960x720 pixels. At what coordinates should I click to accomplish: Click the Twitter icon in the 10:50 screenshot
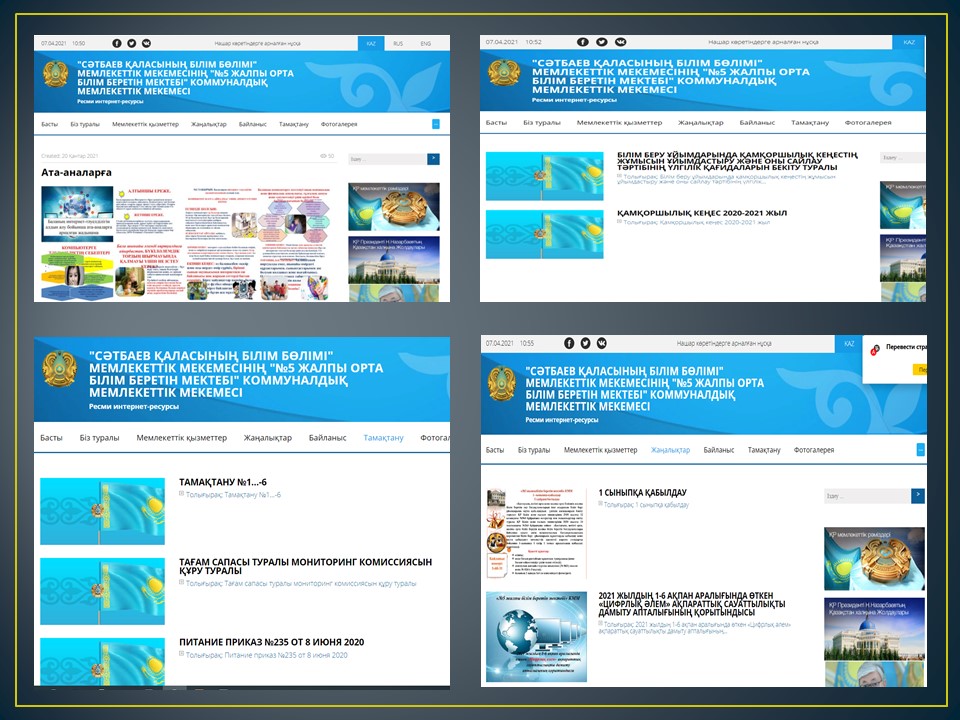coord(132,43)
